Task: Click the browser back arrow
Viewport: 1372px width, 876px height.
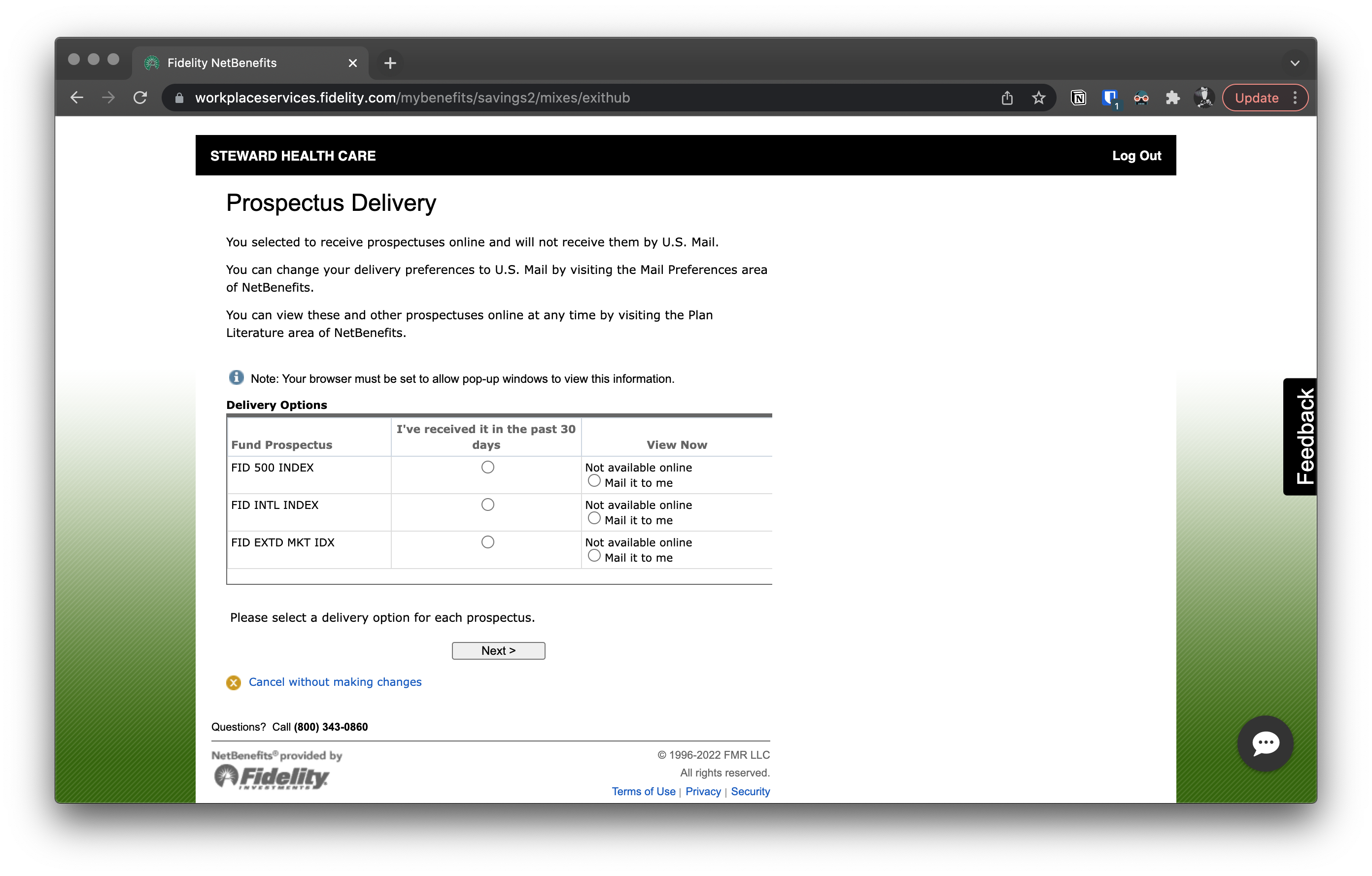Action: point(77,98)
